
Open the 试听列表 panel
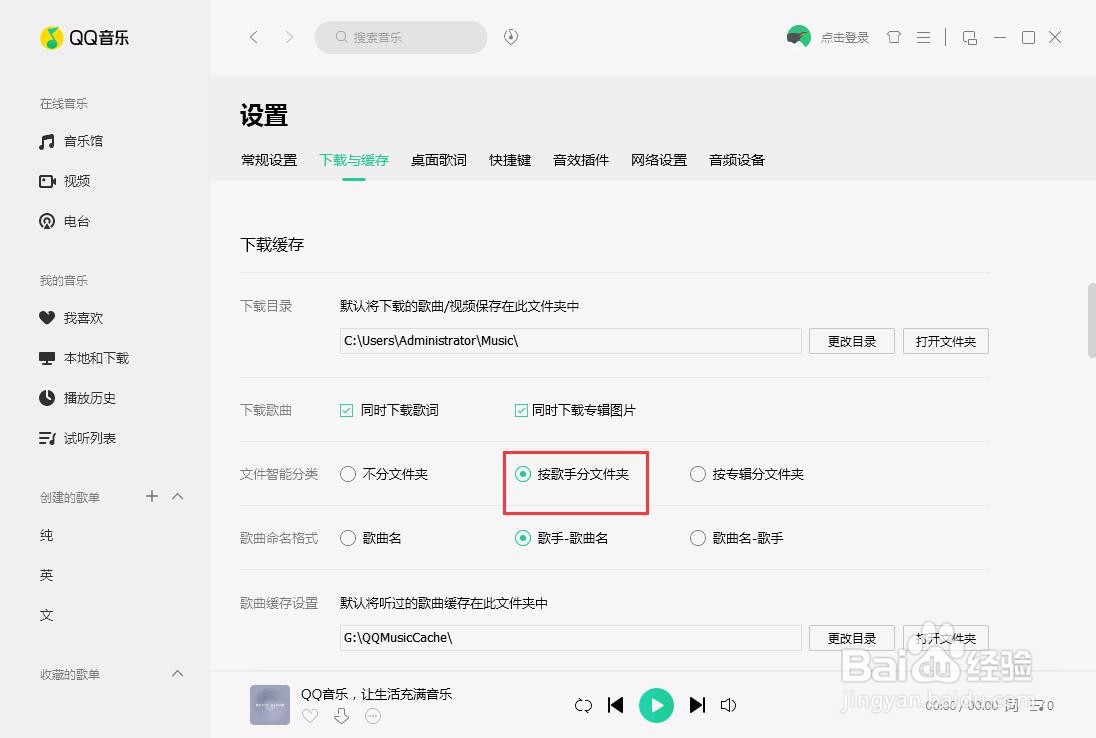click(85, 437)
